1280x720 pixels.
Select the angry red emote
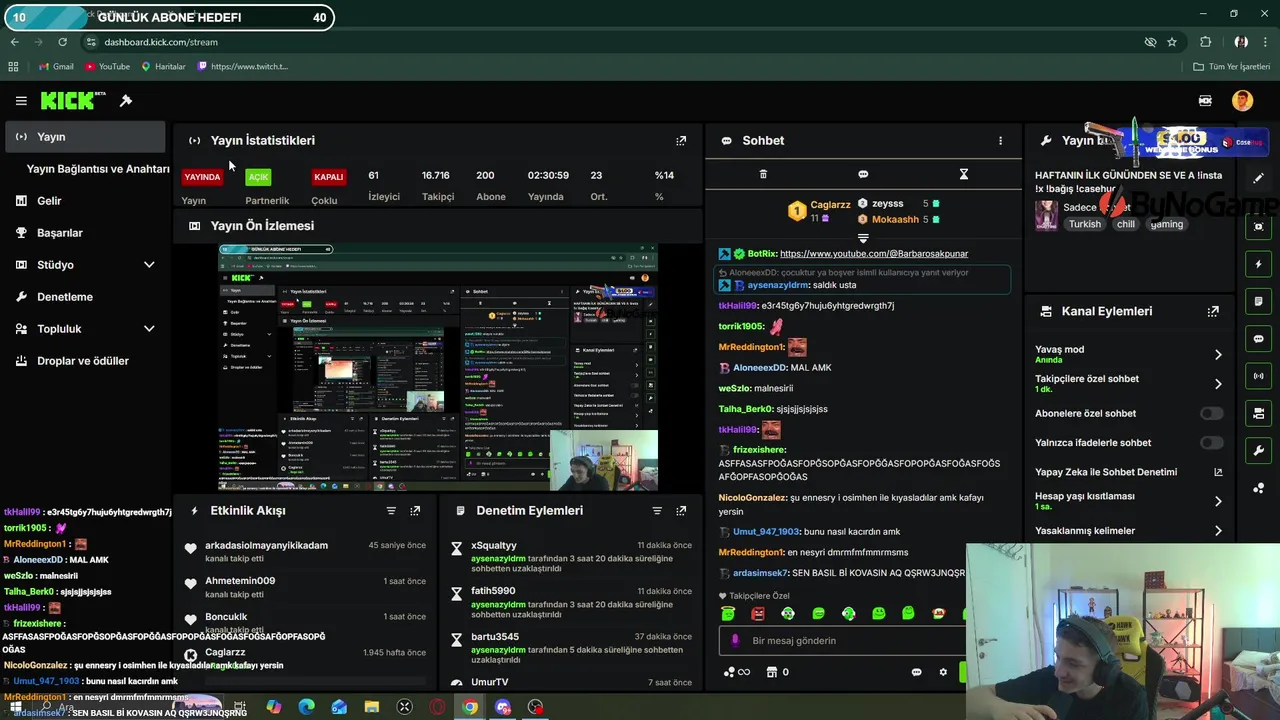pos(758,613)
